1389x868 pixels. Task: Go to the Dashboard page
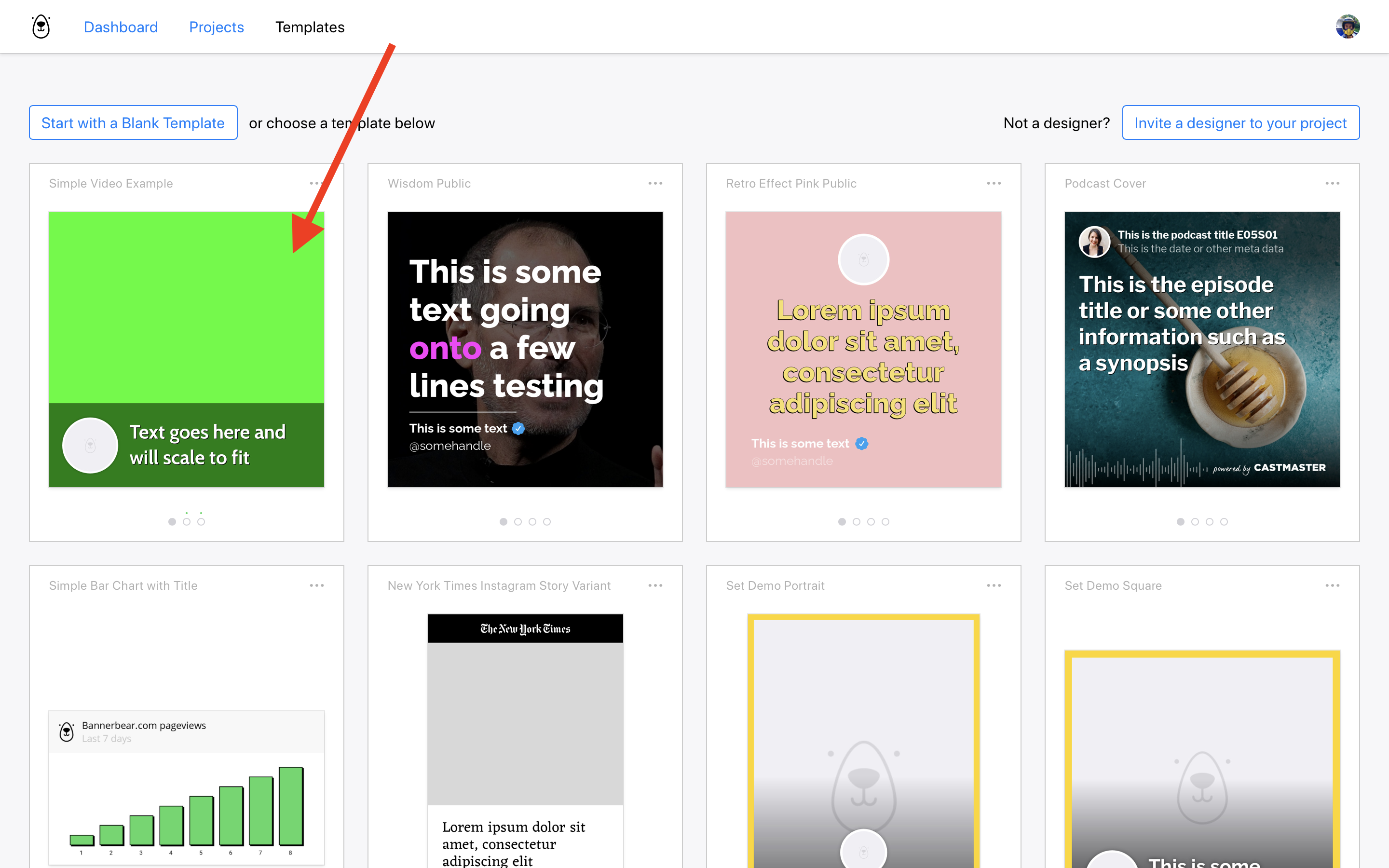[x=121, y=27]
